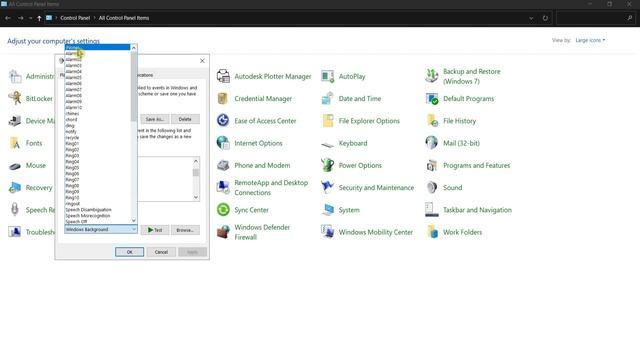Click program events list scroll up arrow
The width and height of the screenshot is (640, 360).
pyautogui.click(x=196, y=161)
